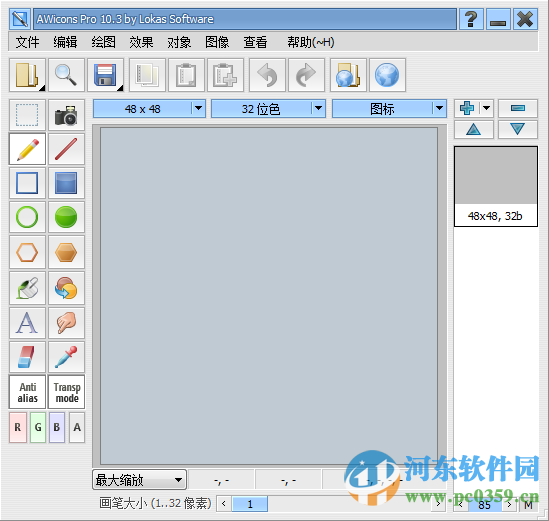
Task: Click the globe with folder icon
Action: (348, 75)
